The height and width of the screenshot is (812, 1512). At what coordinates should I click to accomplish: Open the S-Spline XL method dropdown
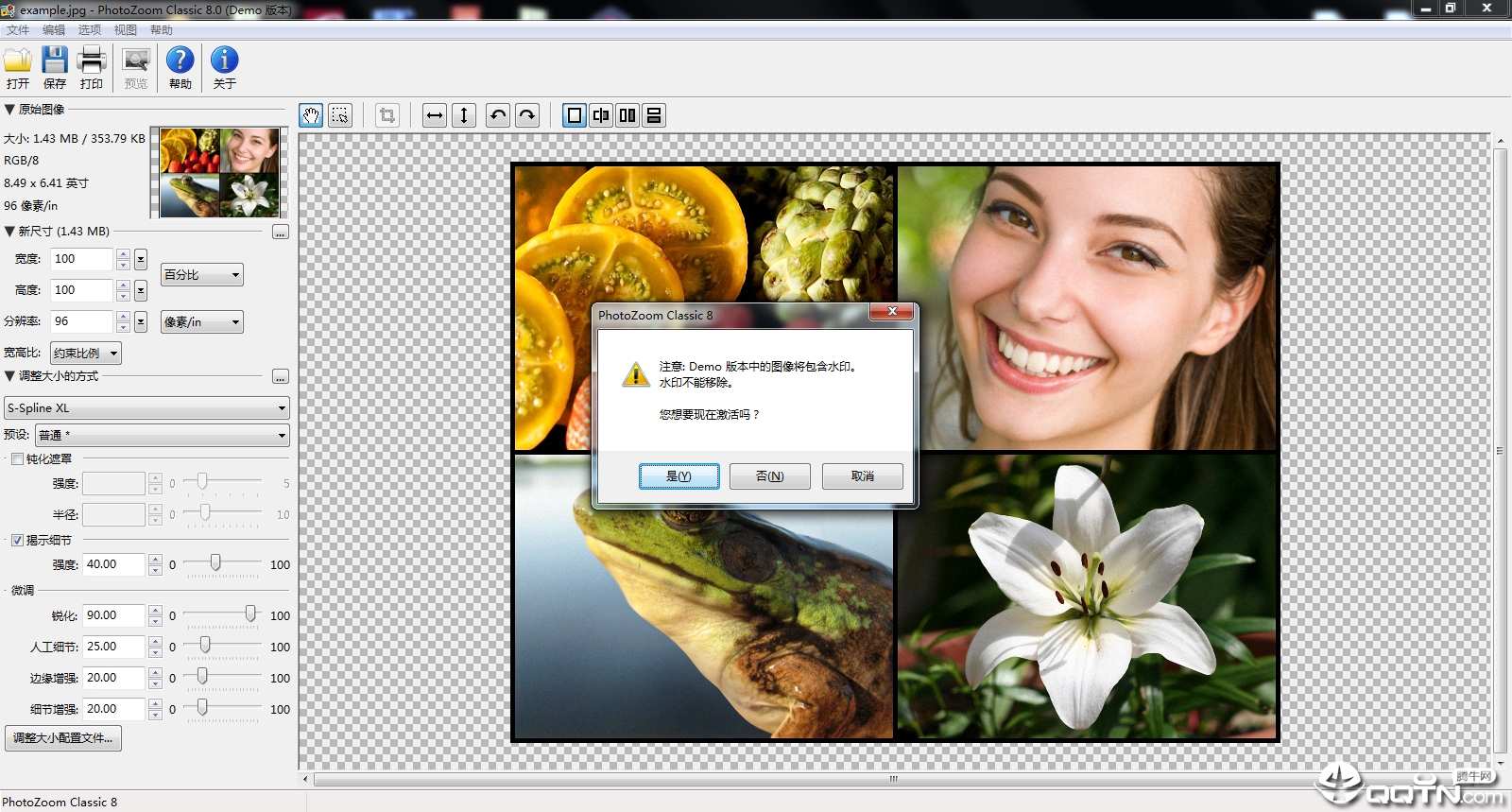tap(147, 408)
